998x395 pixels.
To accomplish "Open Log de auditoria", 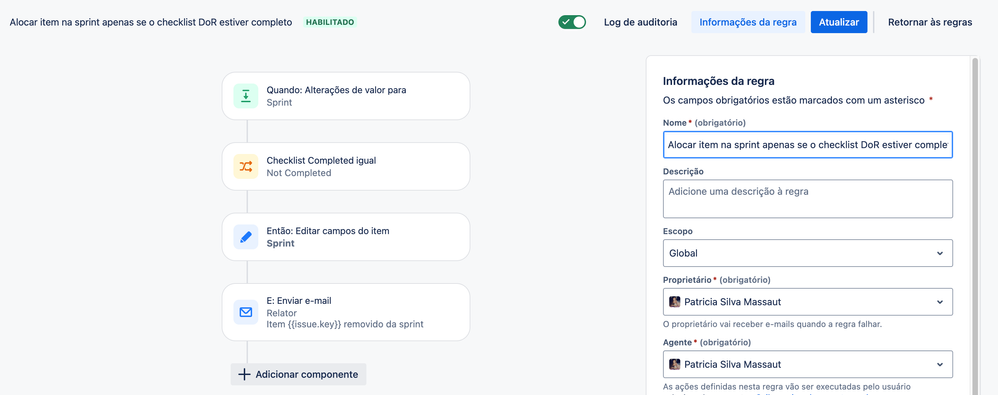I will click(x=640, y=22).
